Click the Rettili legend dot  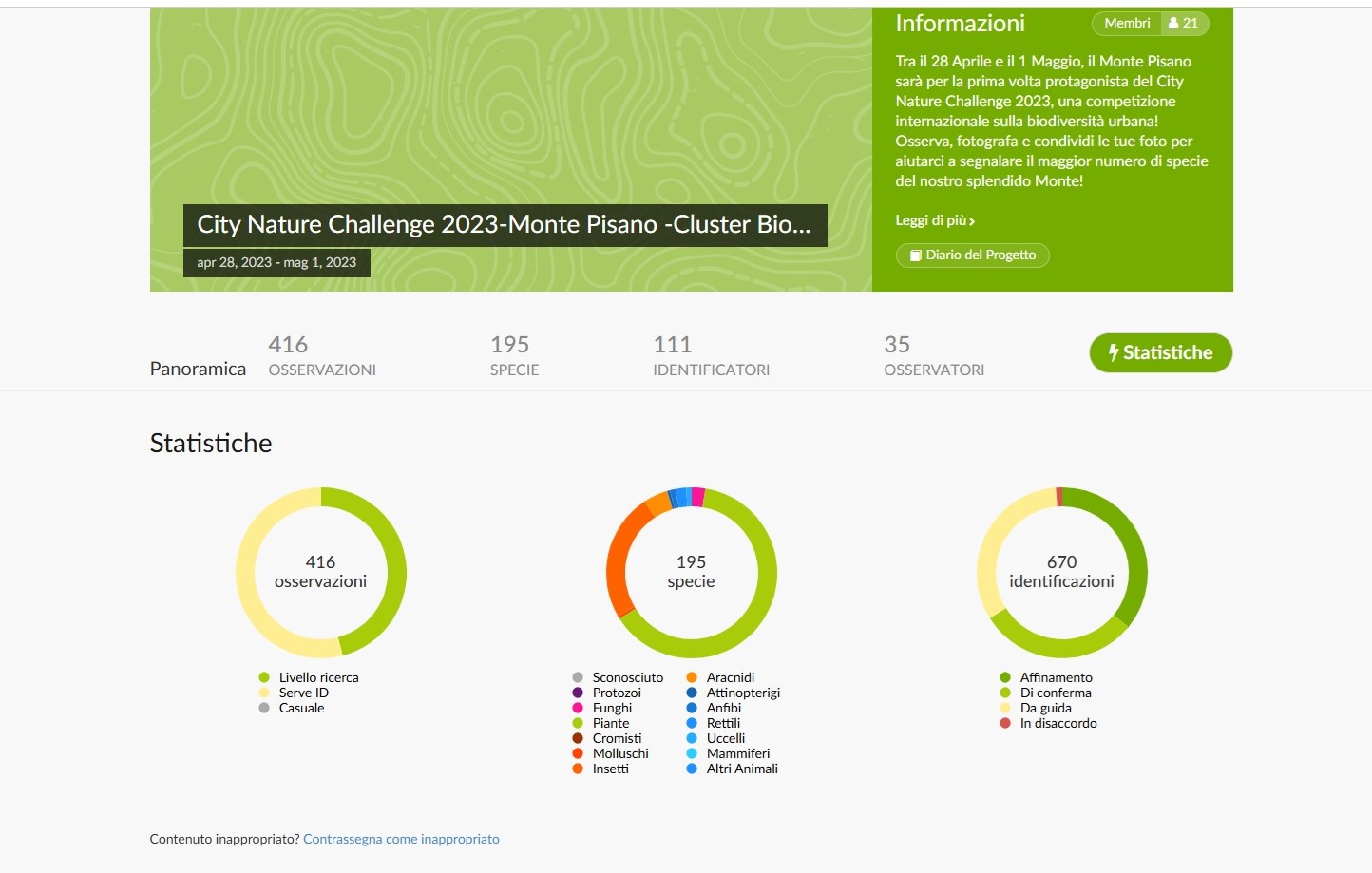[x=692, y=723]
